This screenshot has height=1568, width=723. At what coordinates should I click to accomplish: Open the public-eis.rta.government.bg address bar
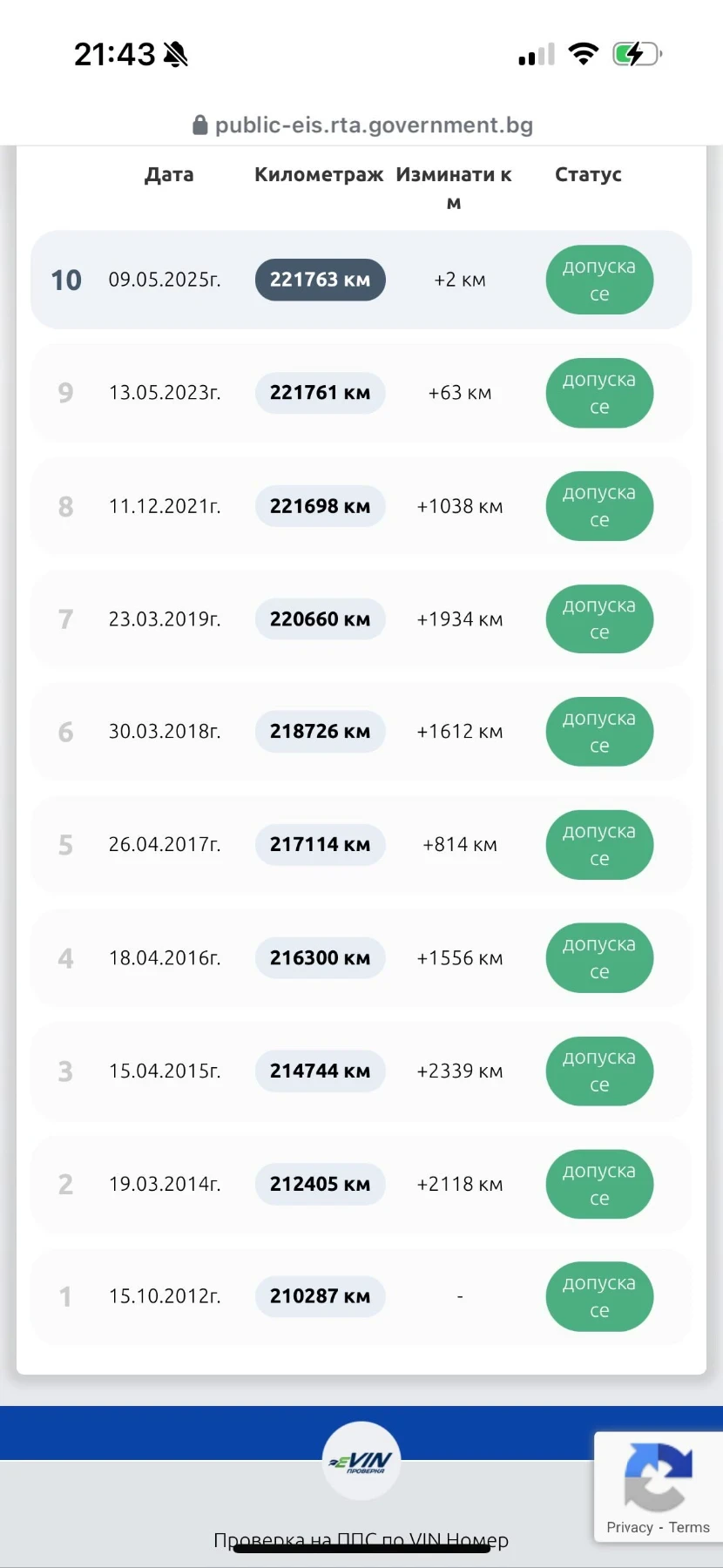point(362,125)
